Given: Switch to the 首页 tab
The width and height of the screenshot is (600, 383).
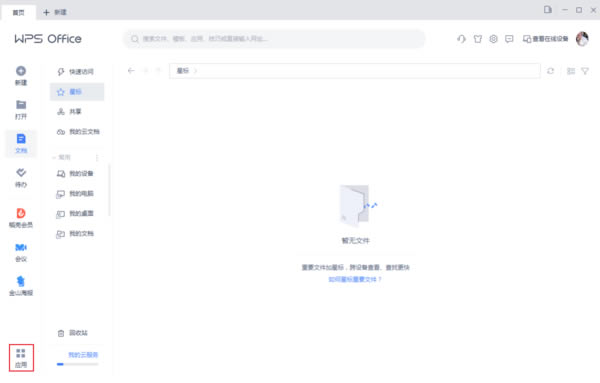Looking at the screenshot, I should (x=18, y=13).
